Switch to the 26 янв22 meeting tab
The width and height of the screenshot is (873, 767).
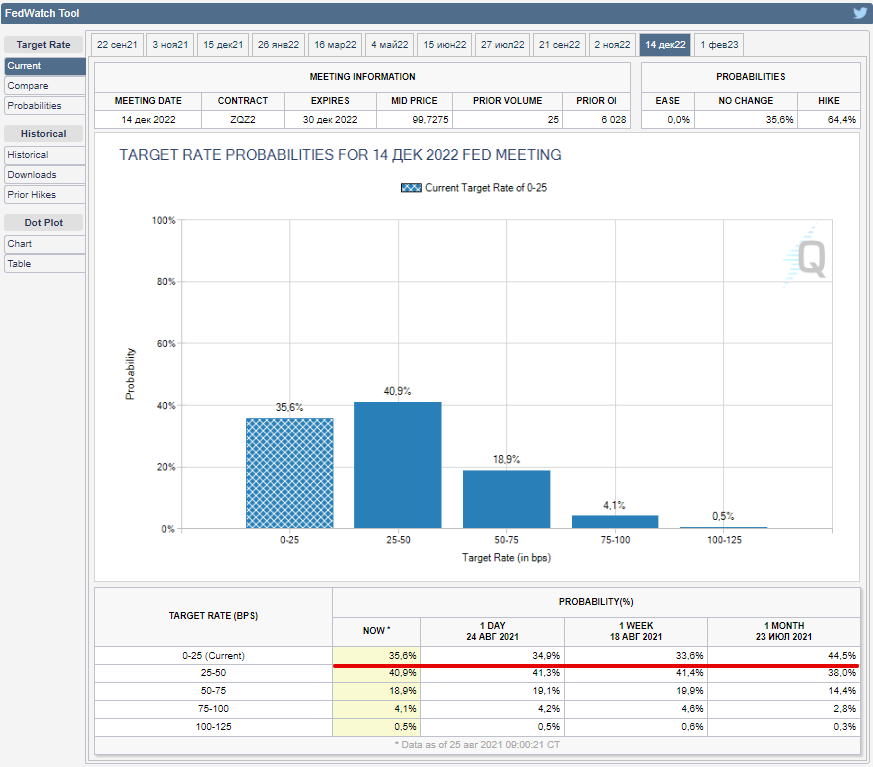pyautogui.click(x=278, y=45)
